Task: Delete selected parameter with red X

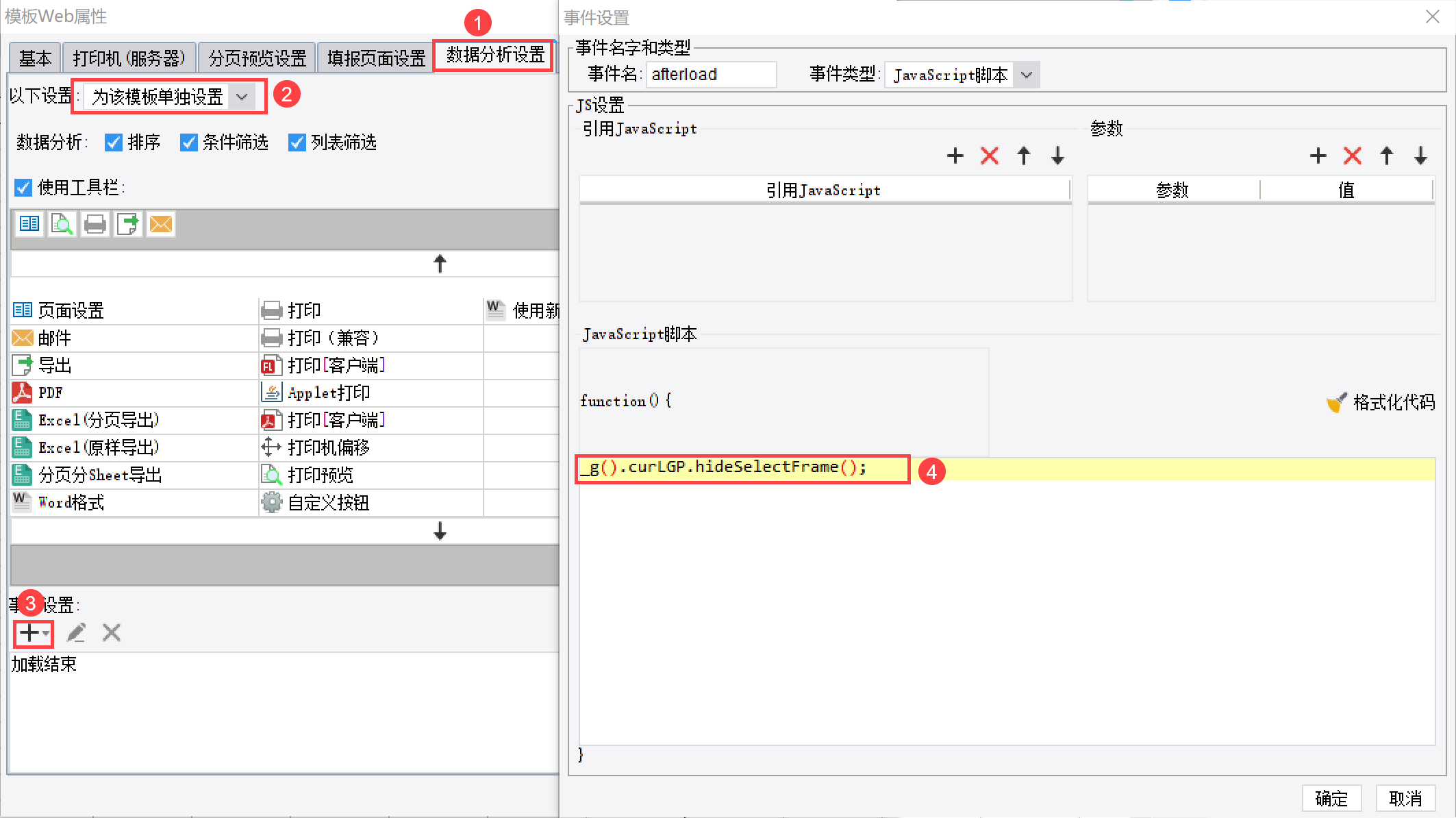Action: [x=1352, y=156]
